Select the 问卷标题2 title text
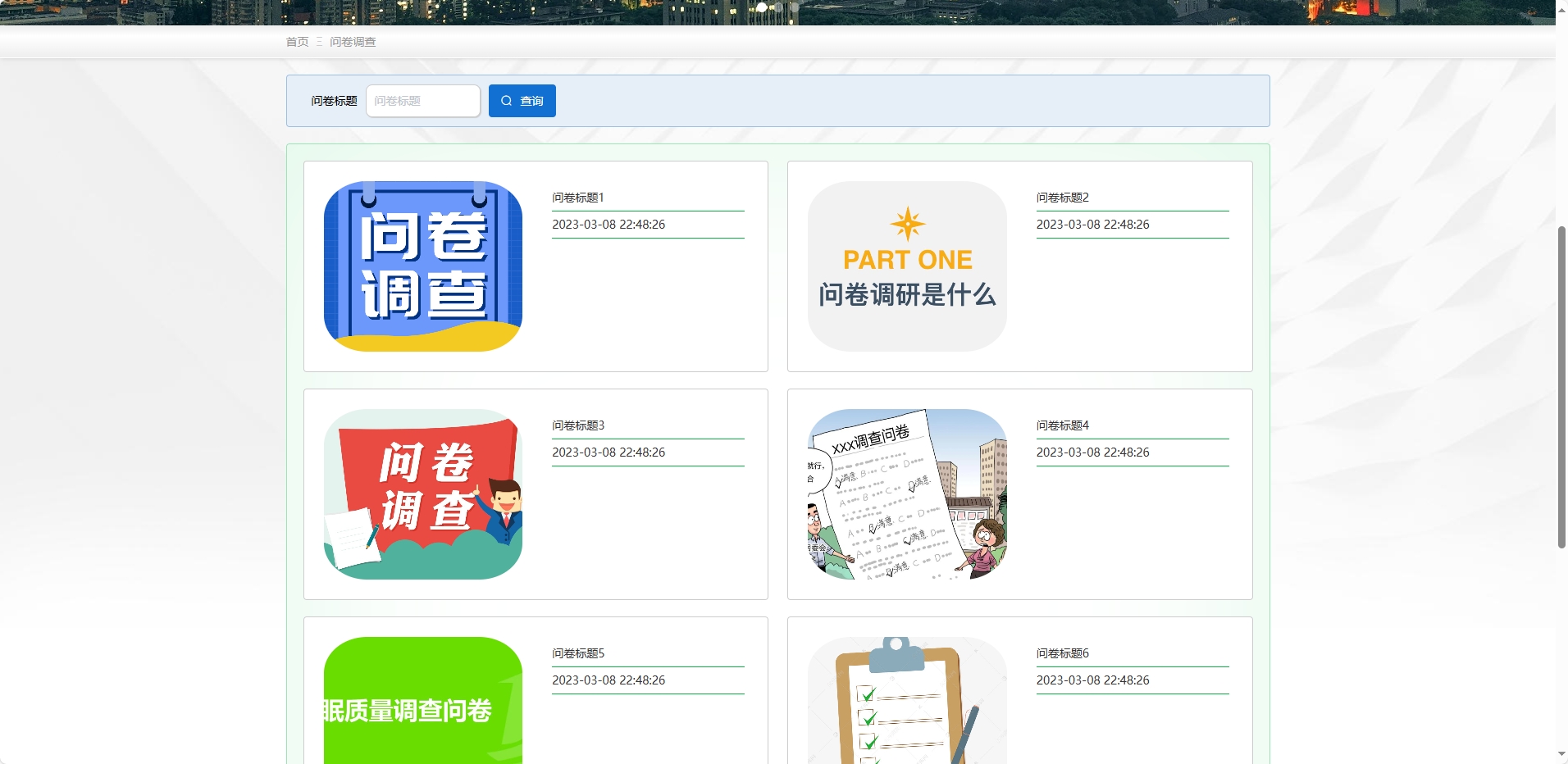The width and height of the screenshot is (1568, 764). click(x=1063, y=198)
